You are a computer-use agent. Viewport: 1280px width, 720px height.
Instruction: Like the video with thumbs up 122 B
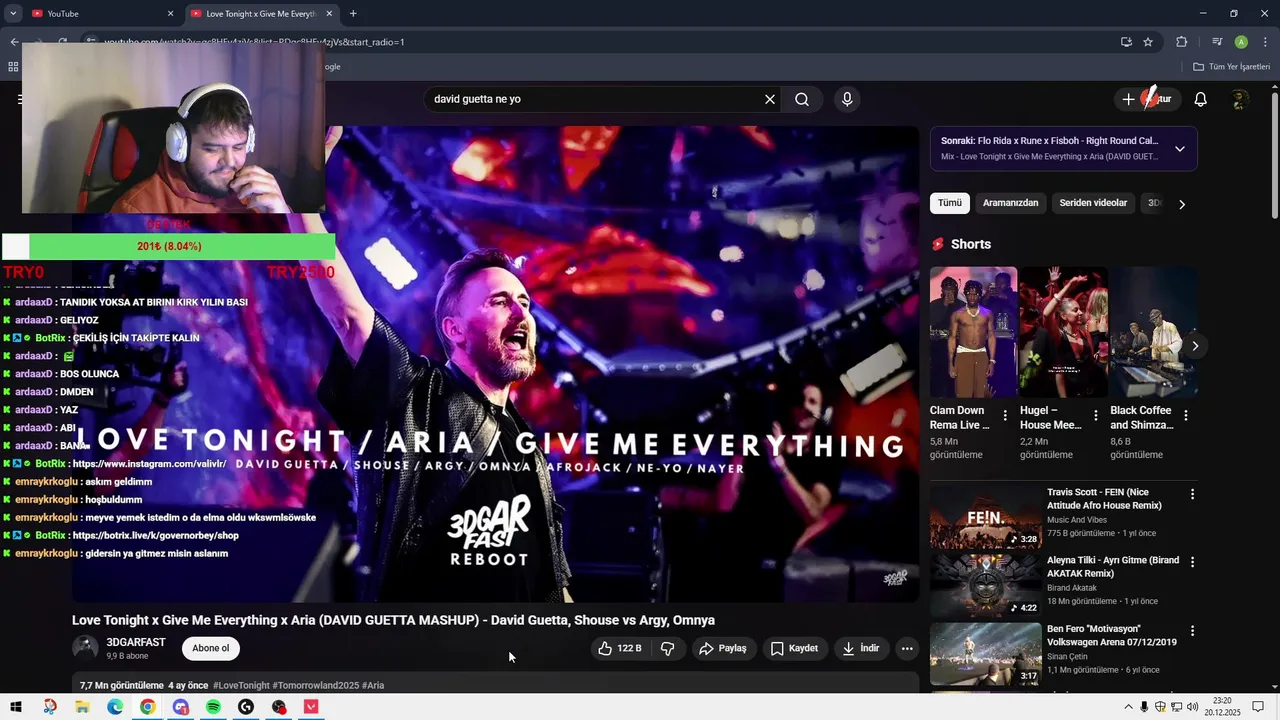tap(620, 648)
